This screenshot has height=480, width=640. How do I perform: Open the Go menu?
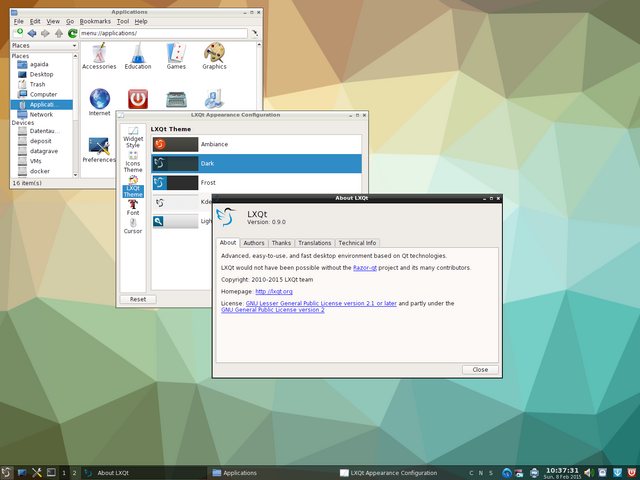click(x=70, y=21)
